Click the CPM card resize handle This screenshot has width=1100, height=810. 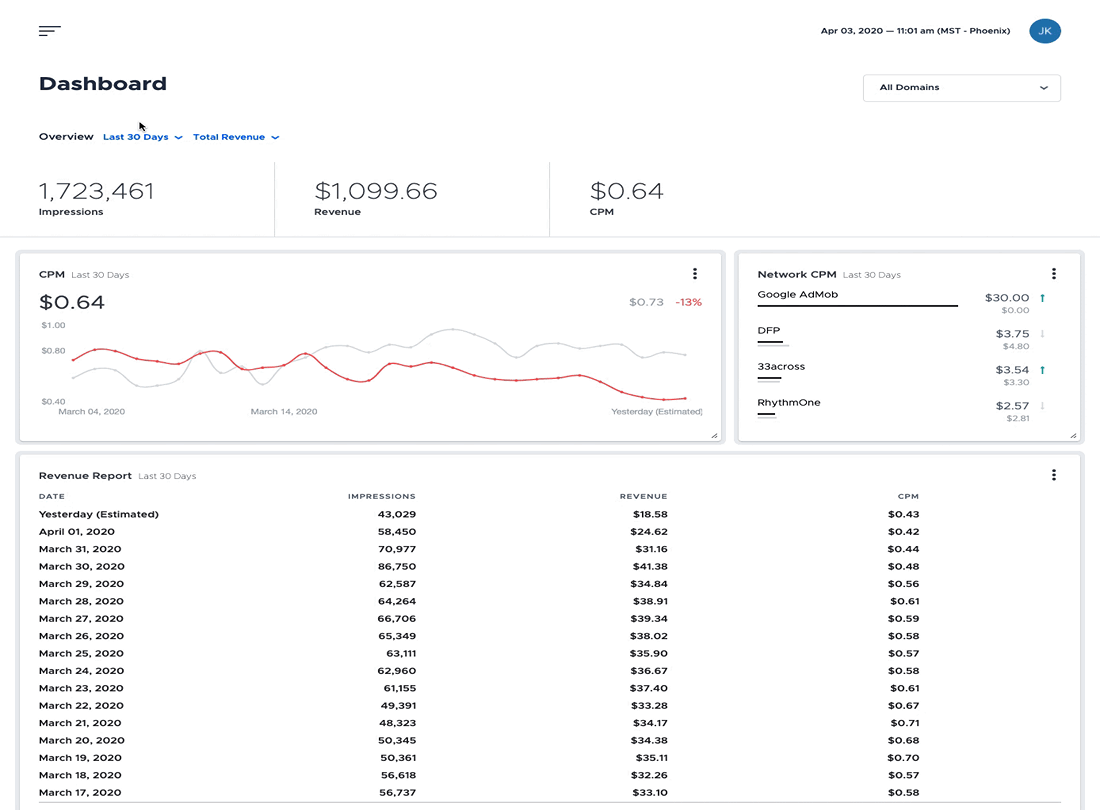(714, 436)
